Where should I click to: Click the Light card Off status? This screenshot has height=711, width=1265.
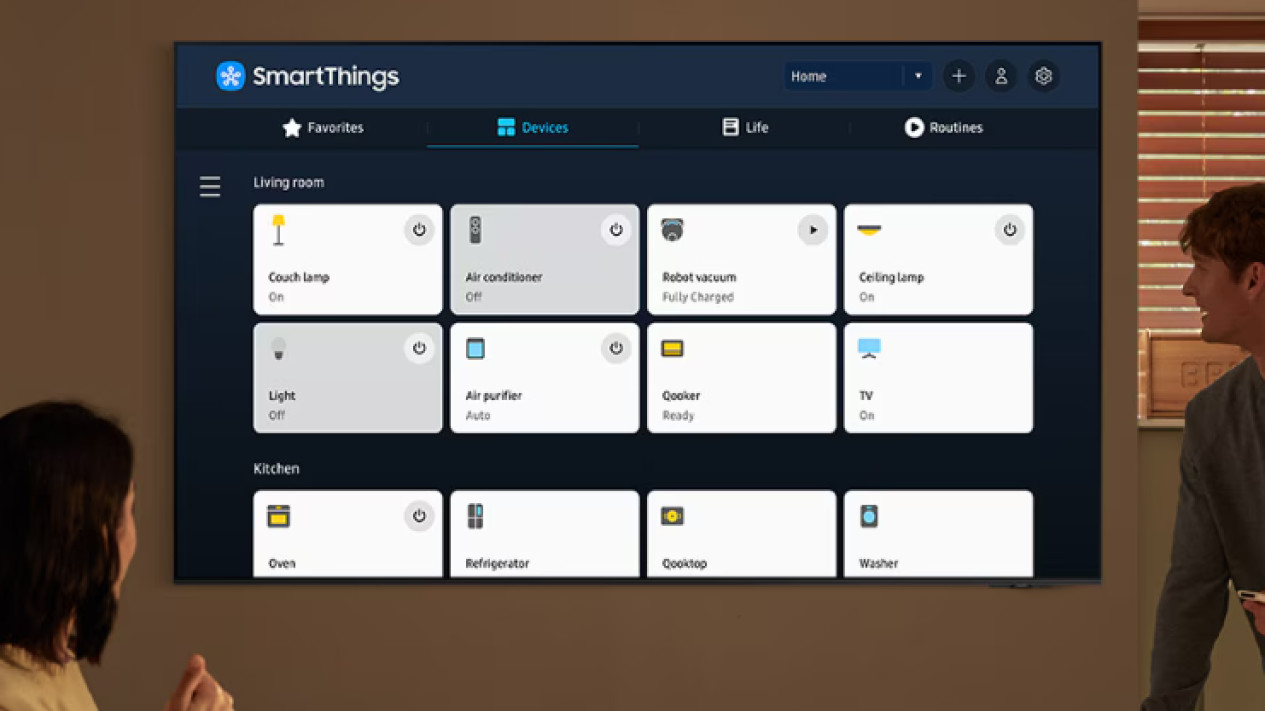point(276,415)
